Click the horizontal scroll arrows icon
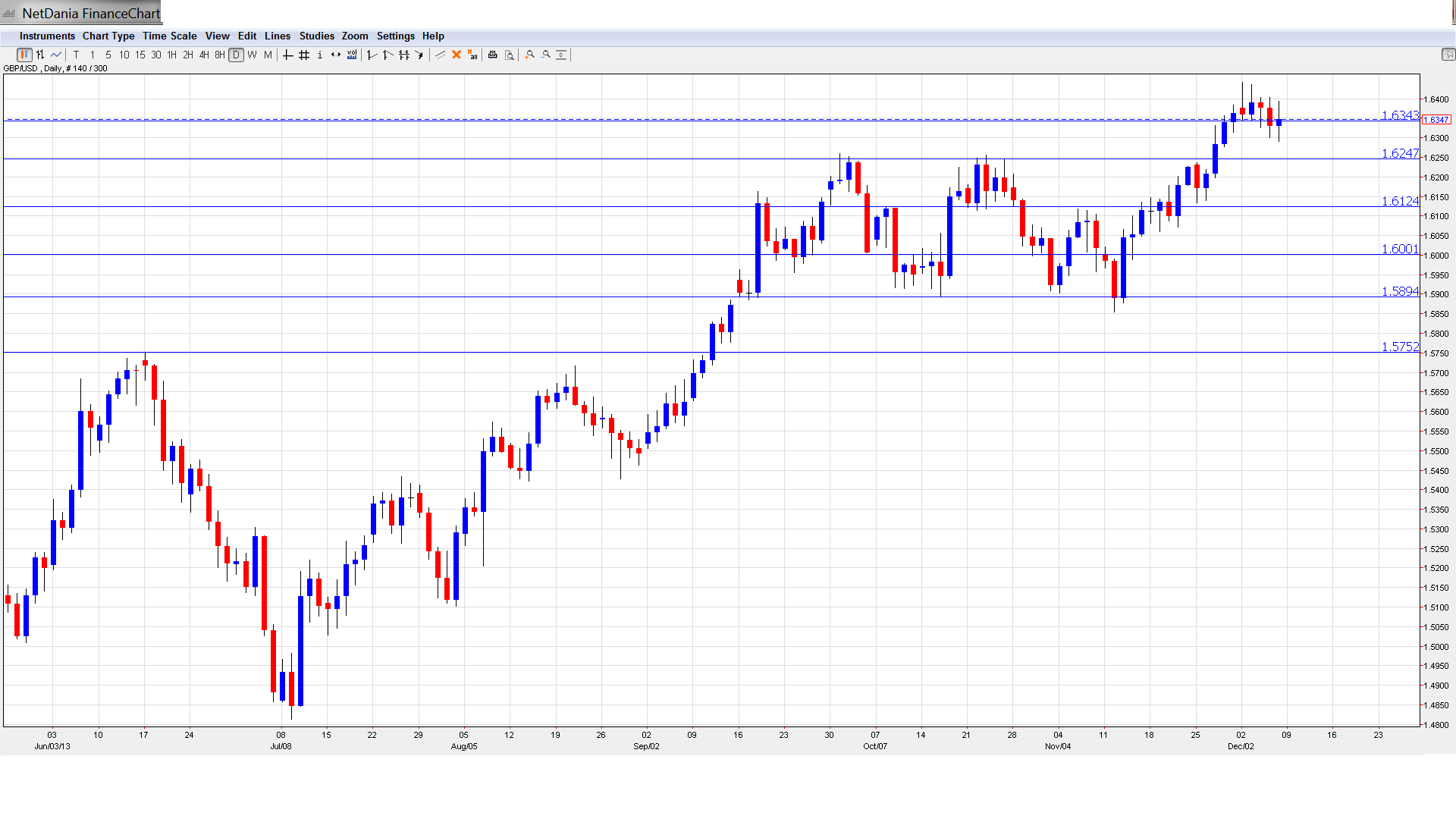The height and width of the screenshot is (819, 1456). pos(336,55)
